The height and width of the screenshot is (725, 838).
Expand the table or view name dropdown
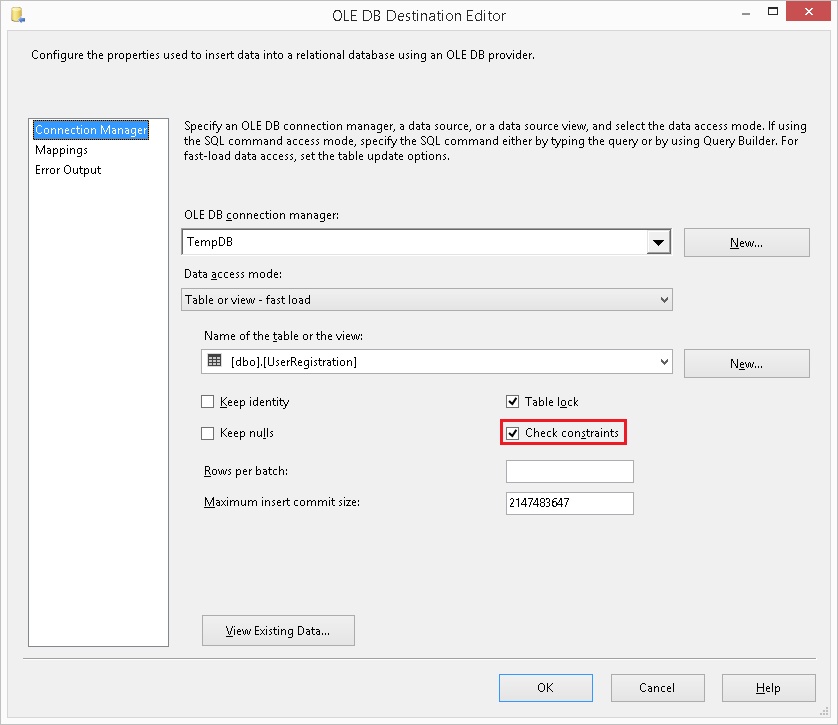tap(660, 363)
